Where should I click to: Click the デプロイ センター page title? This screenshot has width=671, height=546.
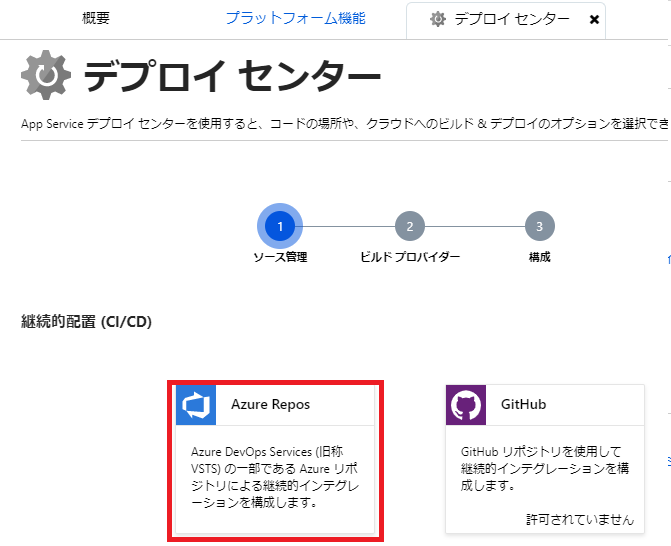[x=232, y=76]
